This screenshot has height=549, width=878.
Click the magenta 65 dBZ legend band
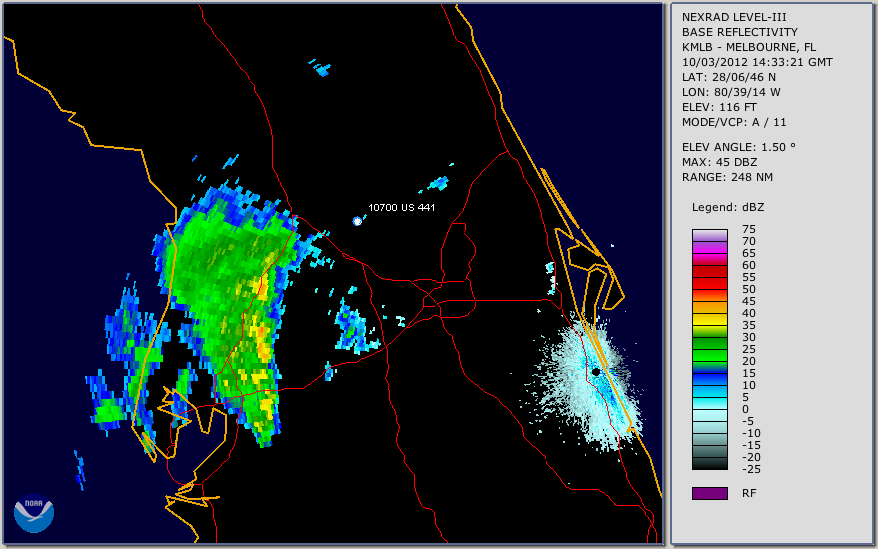pyautogui.click(x=710, y=259)
